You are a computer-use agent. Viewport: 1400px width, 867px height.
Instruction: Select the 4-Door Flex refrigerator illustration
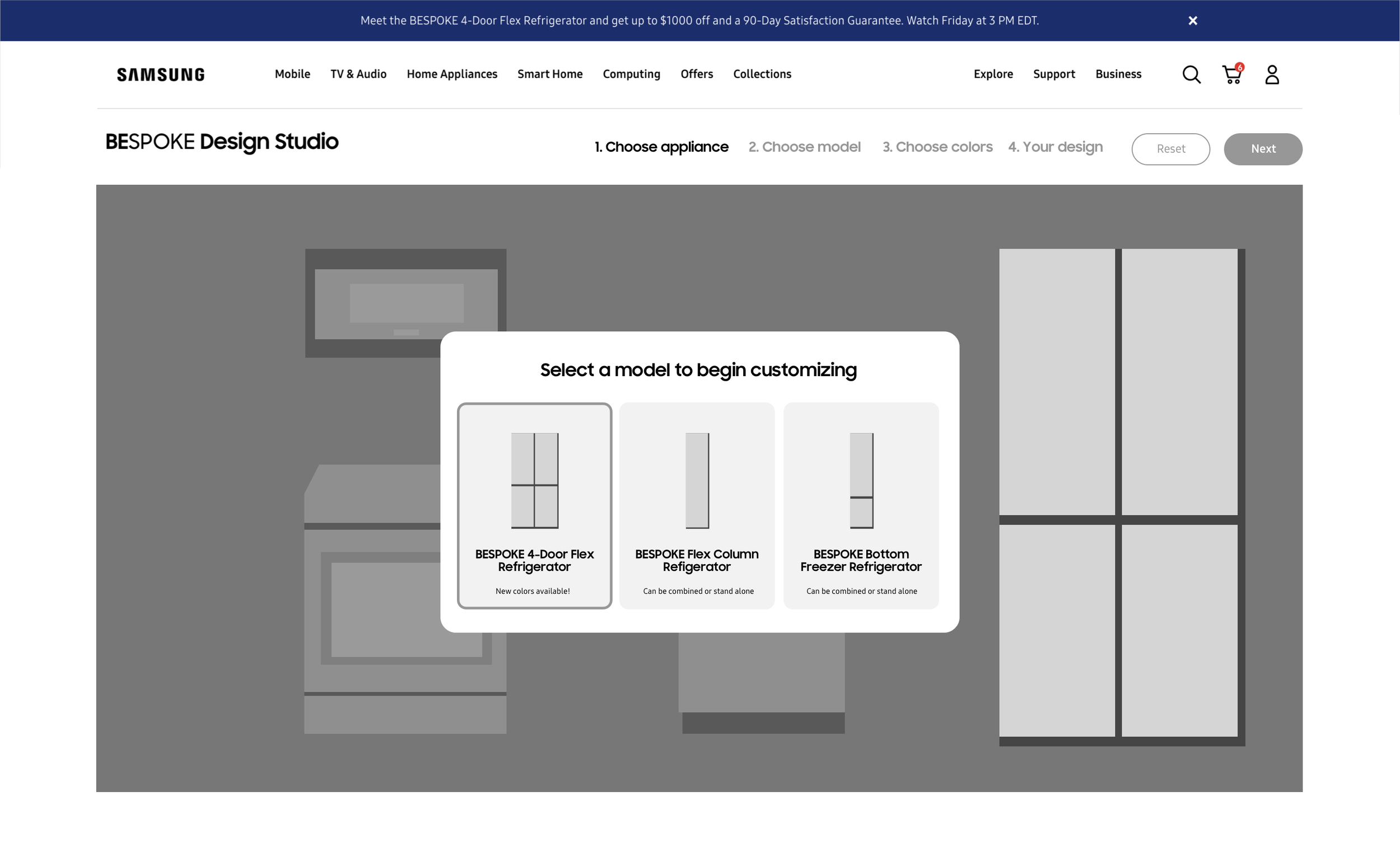534,481
